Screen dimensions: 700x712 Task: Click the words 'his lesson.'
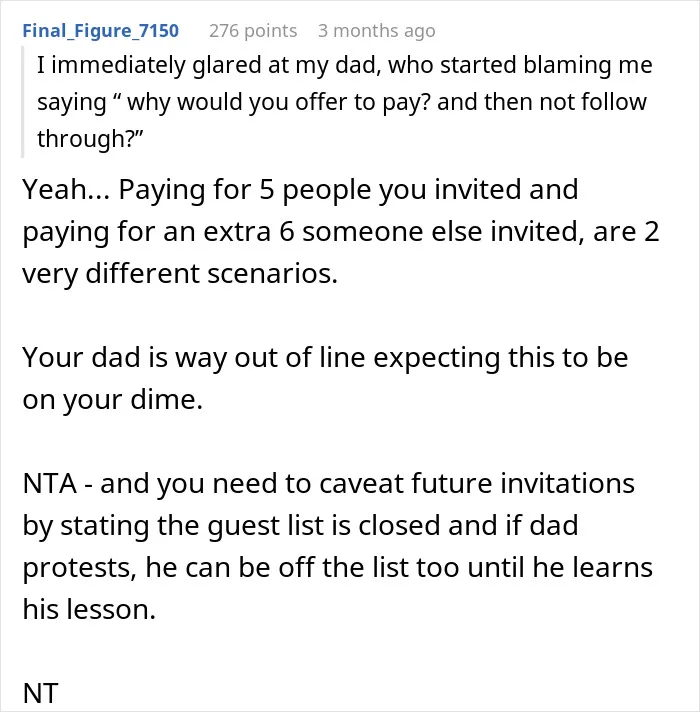coord(89,609)
